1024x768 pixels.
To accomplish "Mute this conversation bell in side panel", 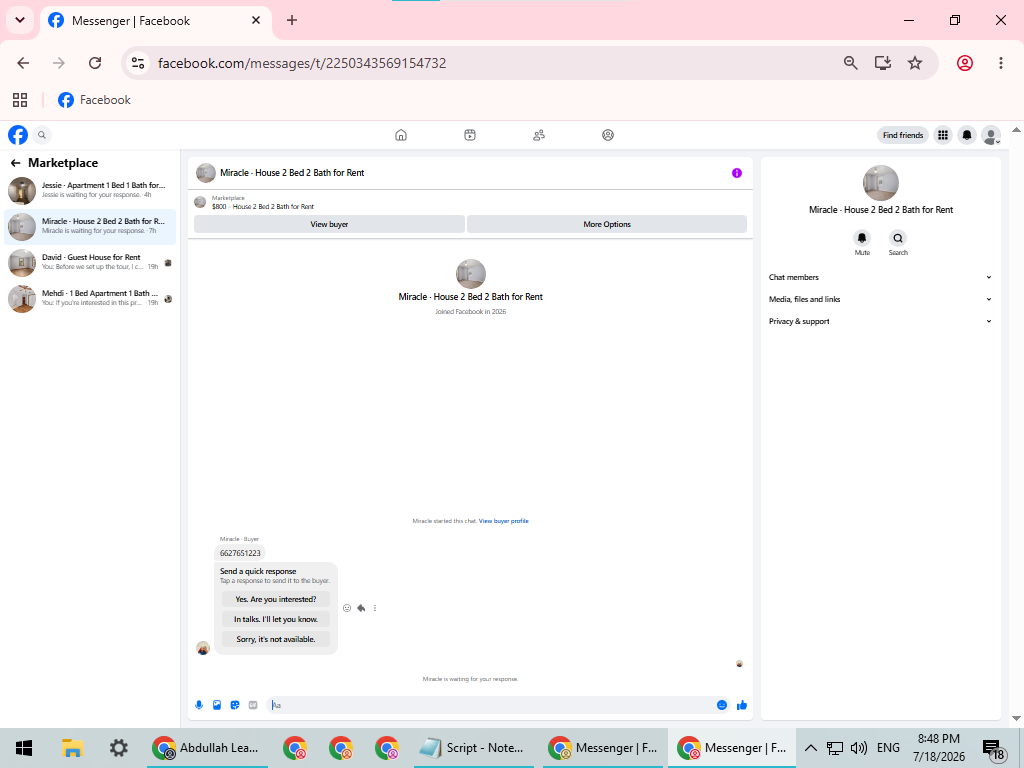I will [x=862, y=238].
